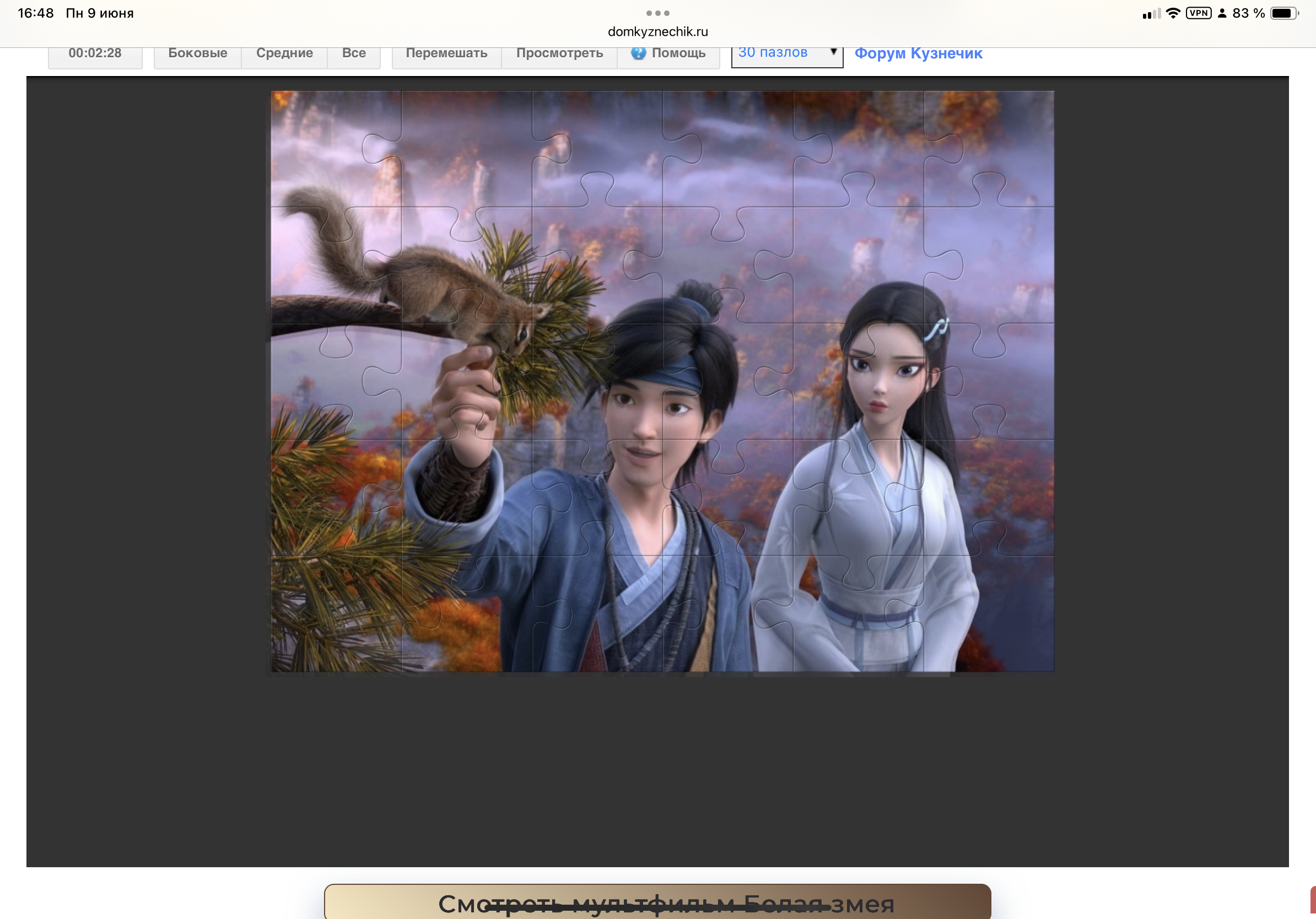The image size is (1316, 919).
Task: Tap the VPN status indicator
Action: 1199,13
